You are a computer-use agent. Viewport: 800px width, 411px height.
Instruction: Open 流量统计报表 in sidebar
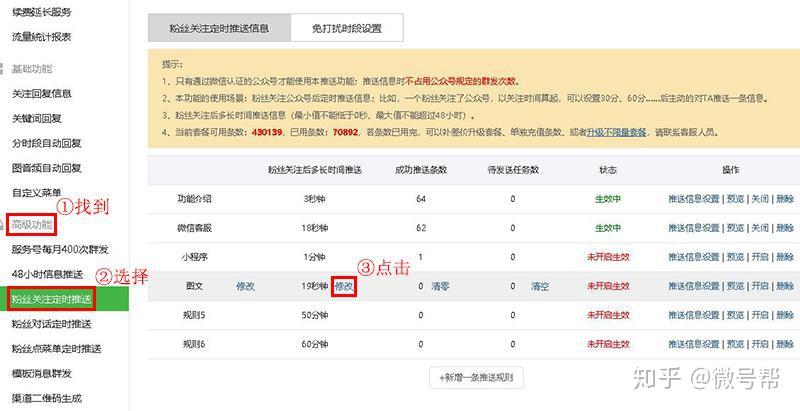tap(42, 37)
